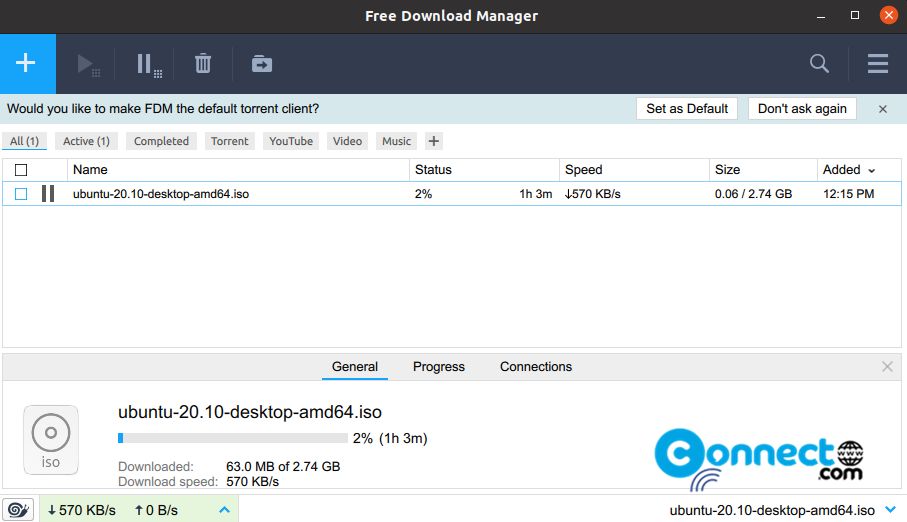Click the download progress bar in details

[x=233, y=438]
